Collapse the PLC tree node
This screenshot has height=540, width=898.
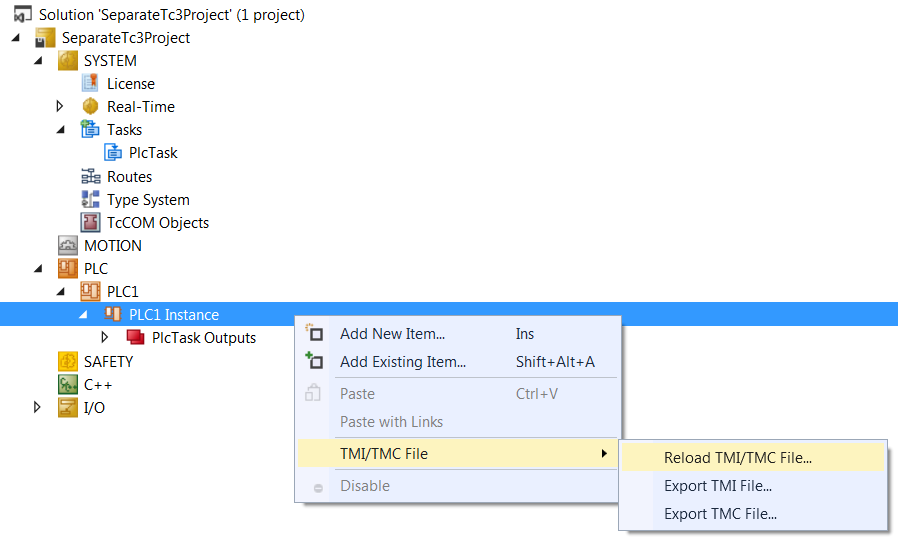point(38,269)
